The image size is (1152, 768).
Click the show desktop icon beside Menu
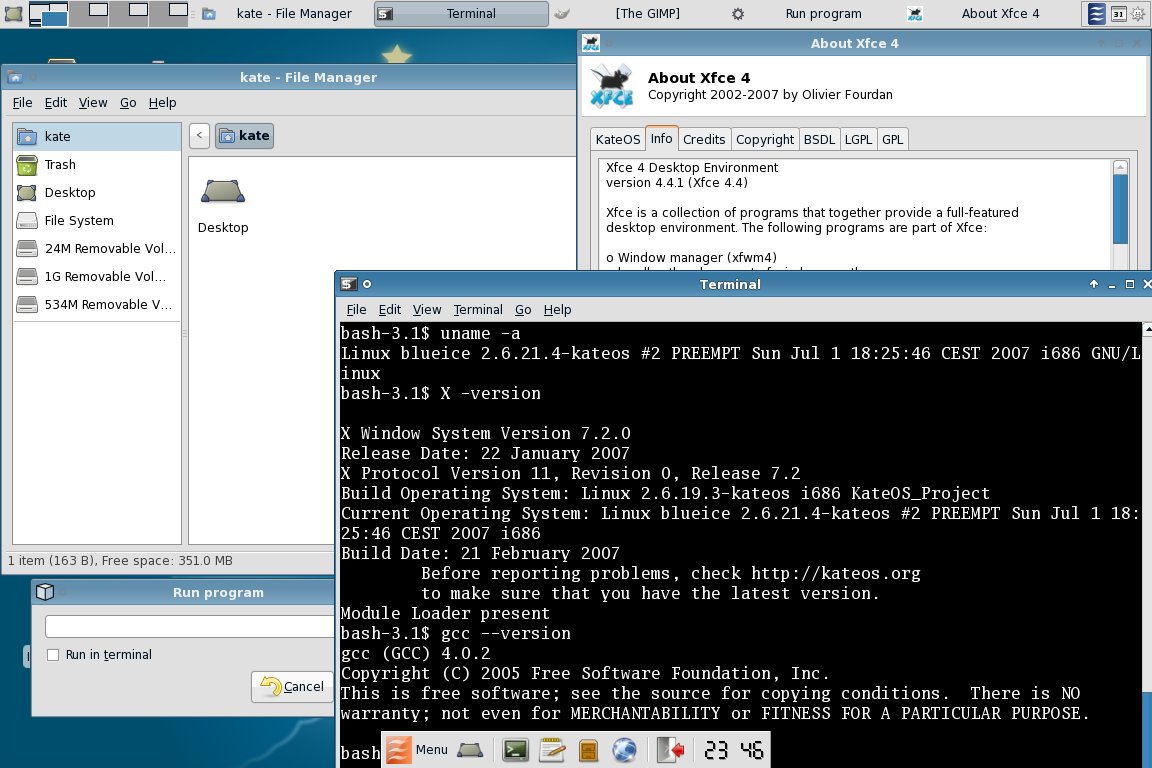[470, 750]
